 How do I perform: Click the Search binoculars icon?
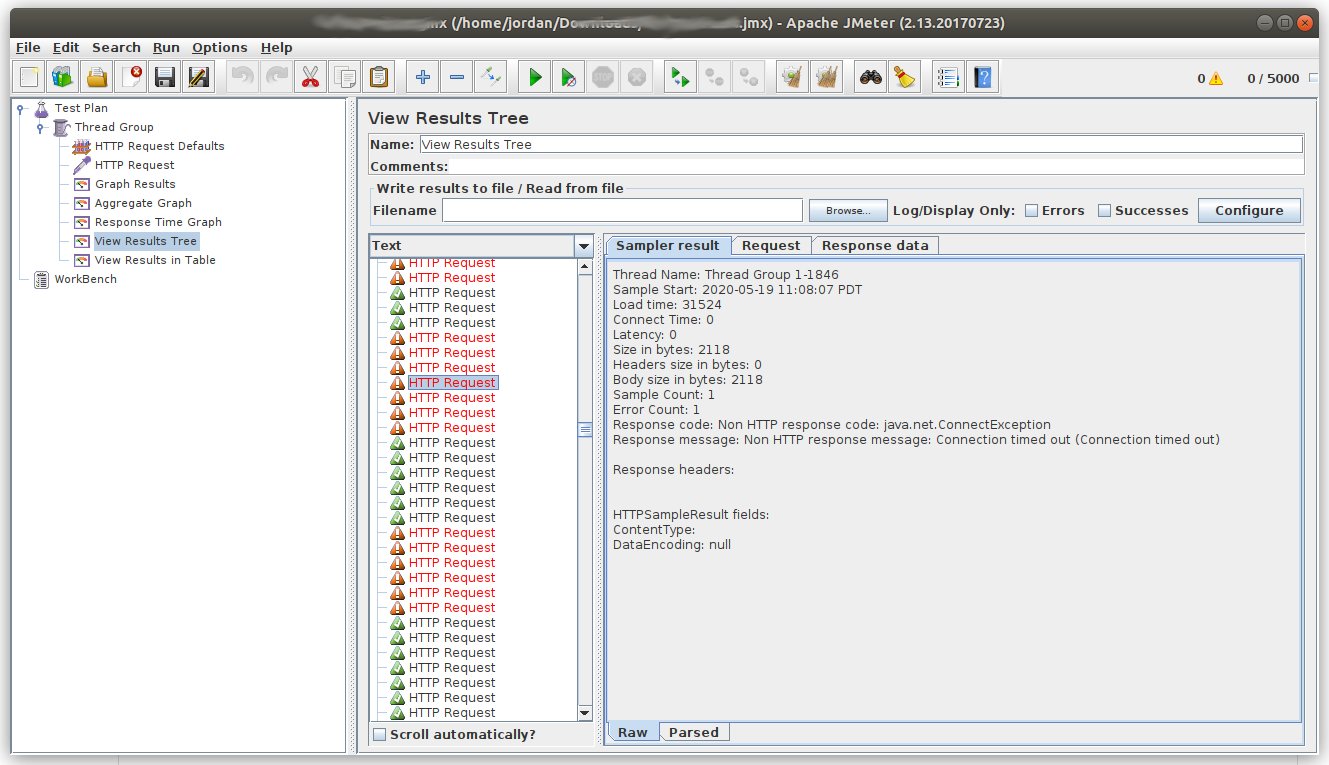(871, 77)
